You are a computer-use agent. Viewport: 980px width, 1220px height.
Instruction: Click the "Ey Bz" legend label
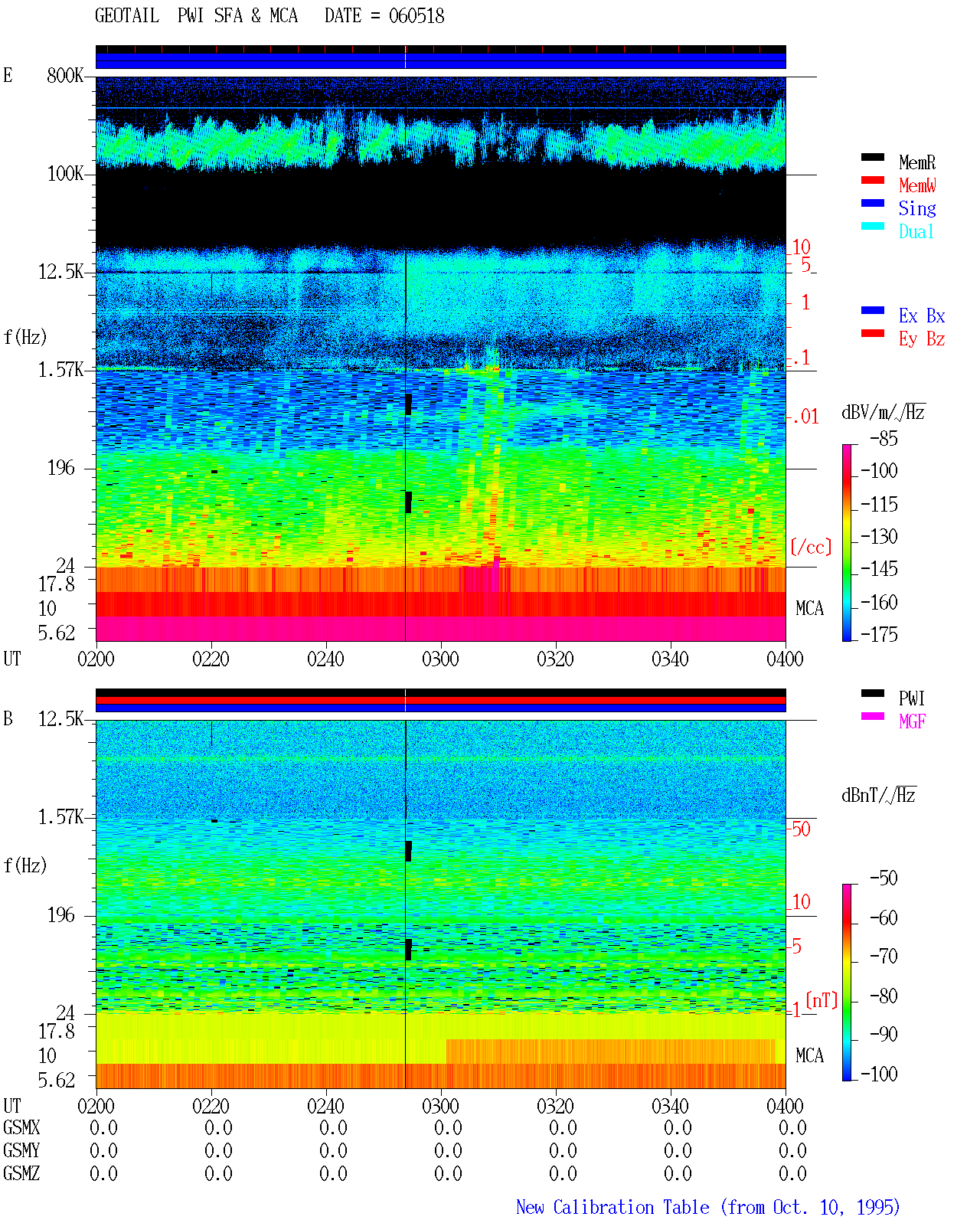pos(922,339)
